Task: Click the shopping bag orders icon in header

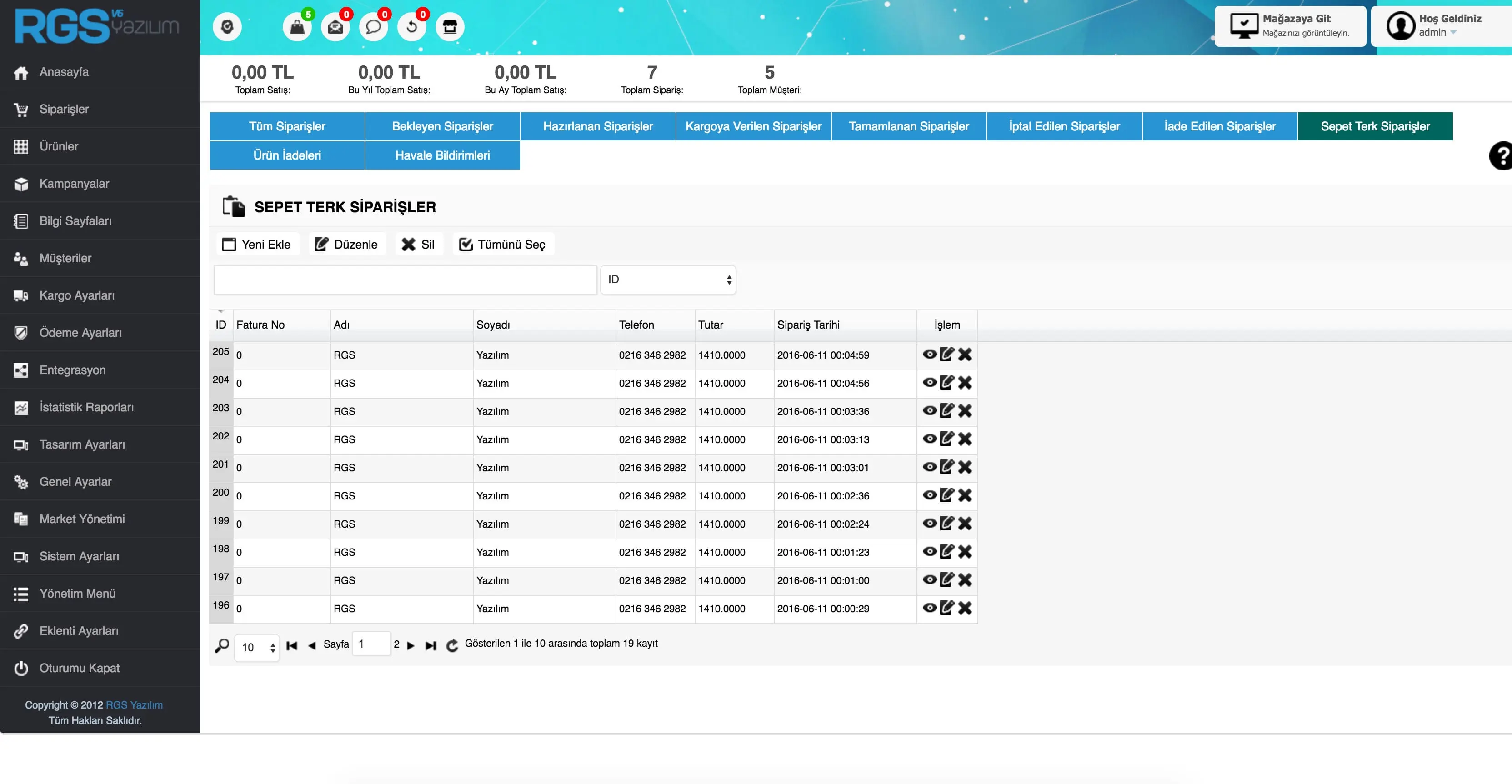Action: click(297, 27)
